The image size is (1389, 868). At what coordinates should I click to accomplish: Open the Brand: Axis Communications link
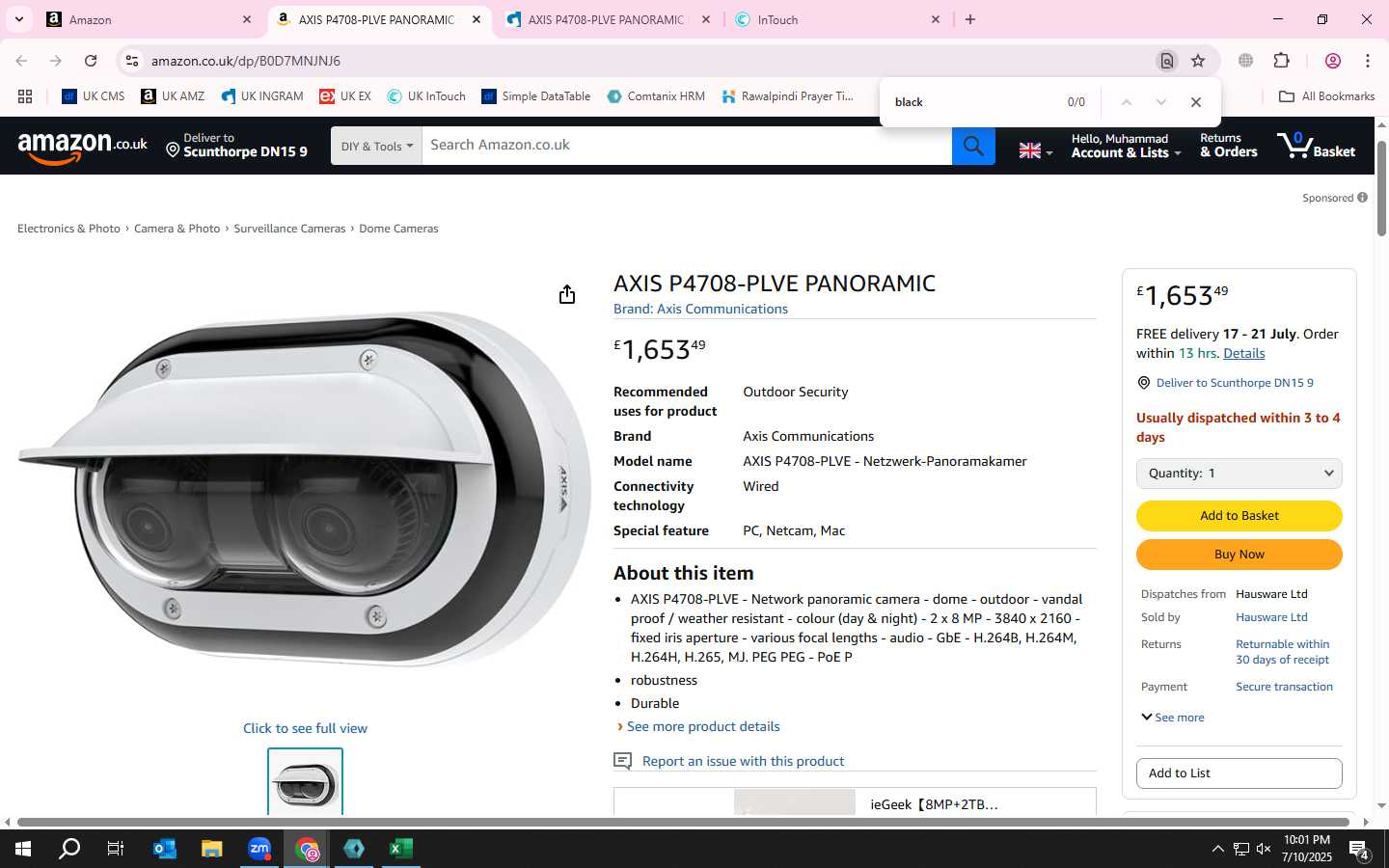(700, 309)
